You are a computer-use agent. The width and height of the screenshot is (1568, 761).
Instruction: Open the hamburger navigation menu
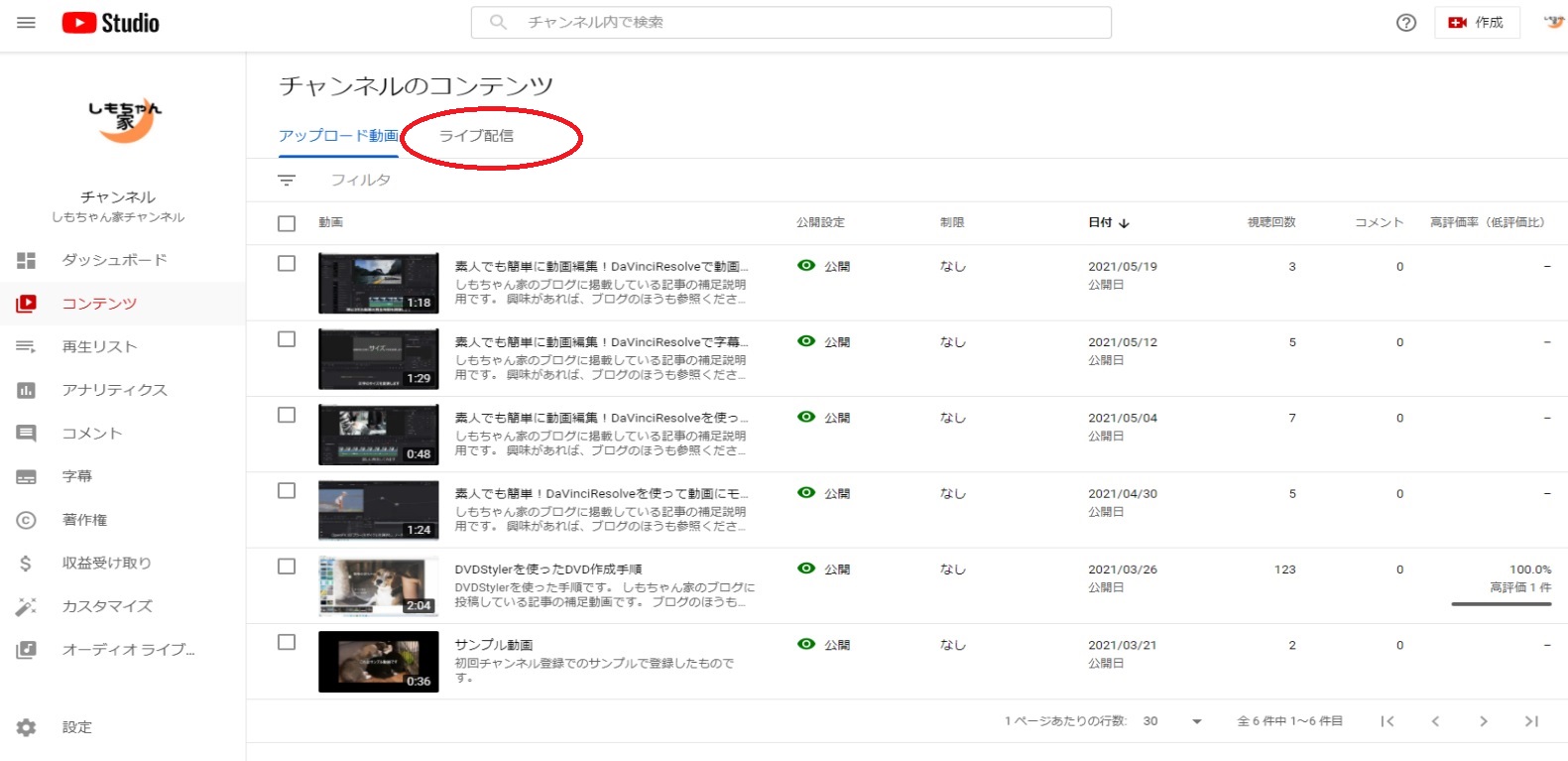[27, 23]
